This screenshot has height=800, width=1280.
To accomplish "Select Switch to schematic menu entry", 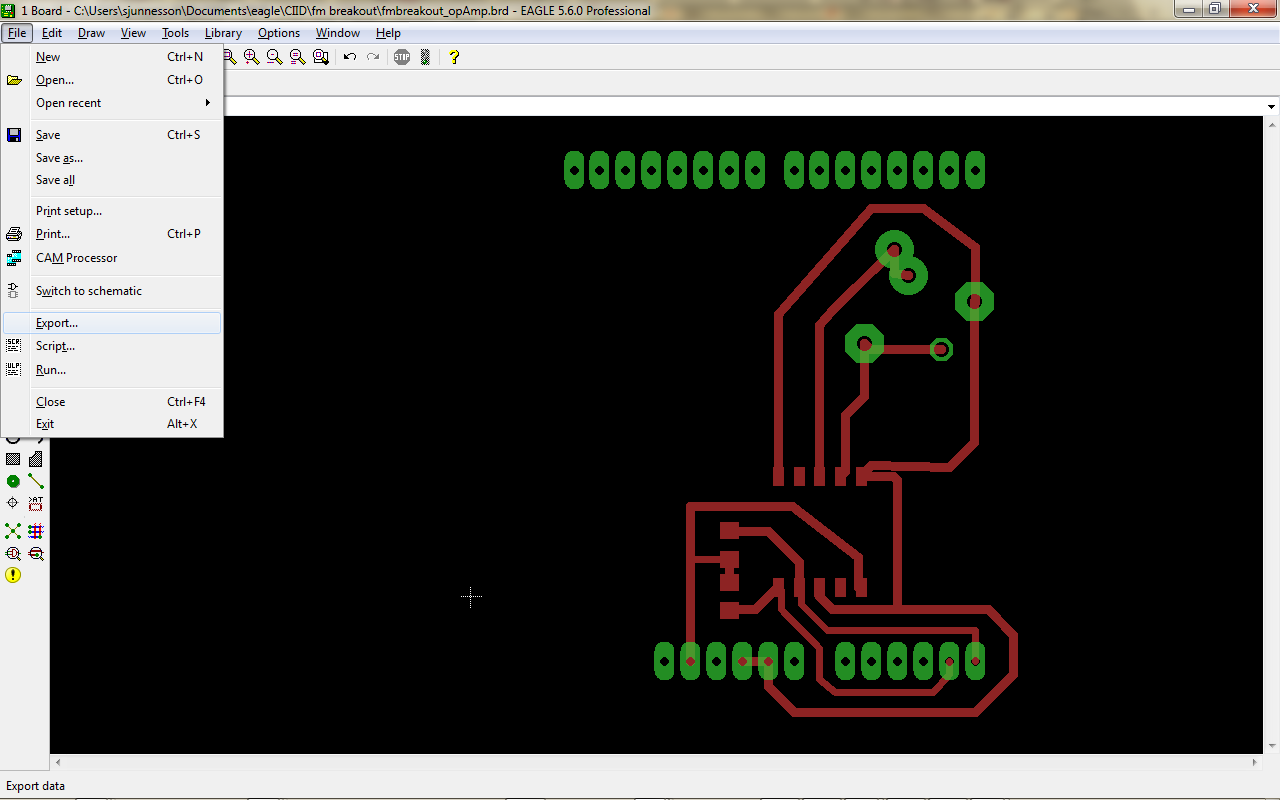I will [112, 291].
